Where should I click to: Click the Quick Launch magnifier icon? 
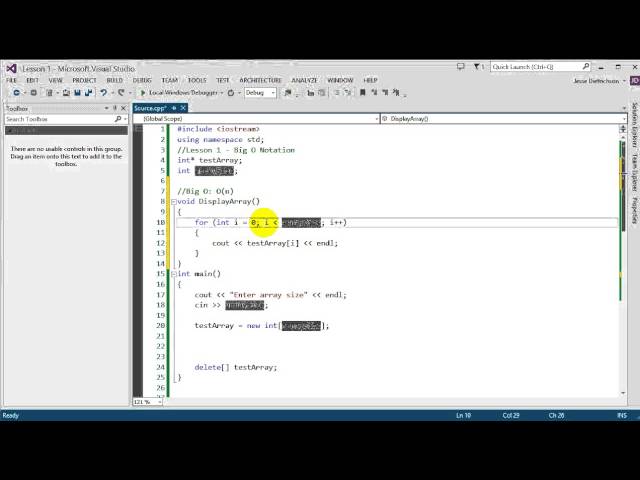pos(586,66)
